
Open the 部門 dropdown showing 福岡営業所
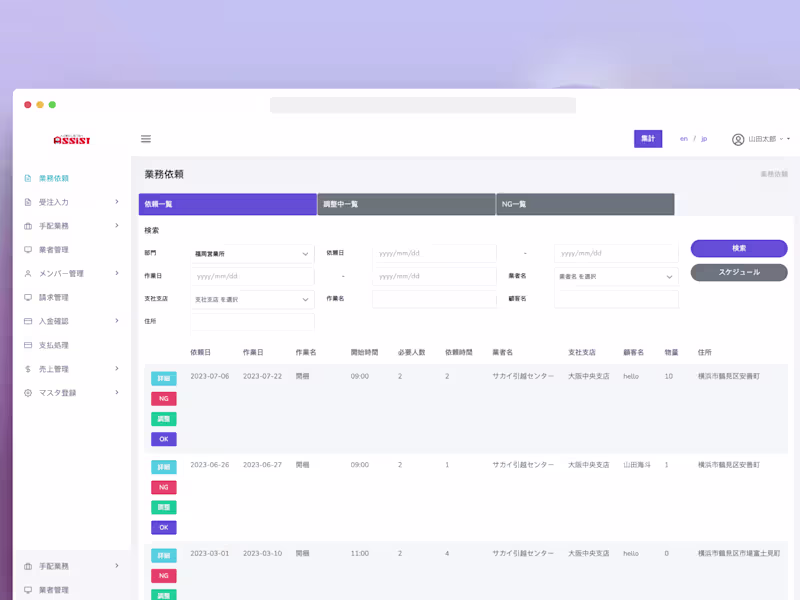(252, 254)
